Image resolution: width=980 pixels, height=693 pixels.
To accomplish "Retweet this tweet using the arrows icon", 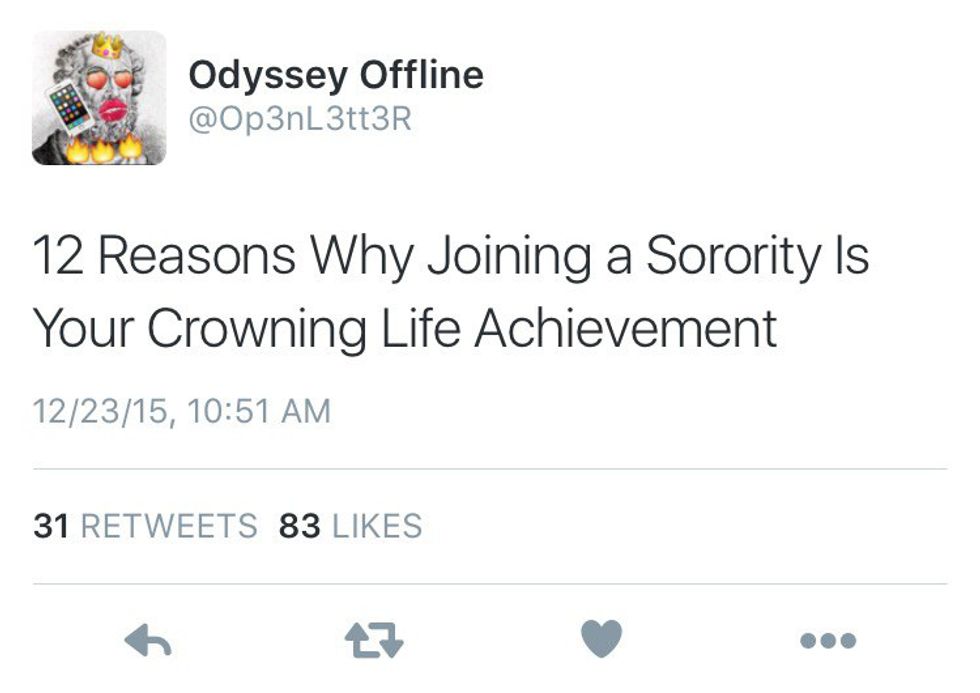I will [x=374, y=640].
